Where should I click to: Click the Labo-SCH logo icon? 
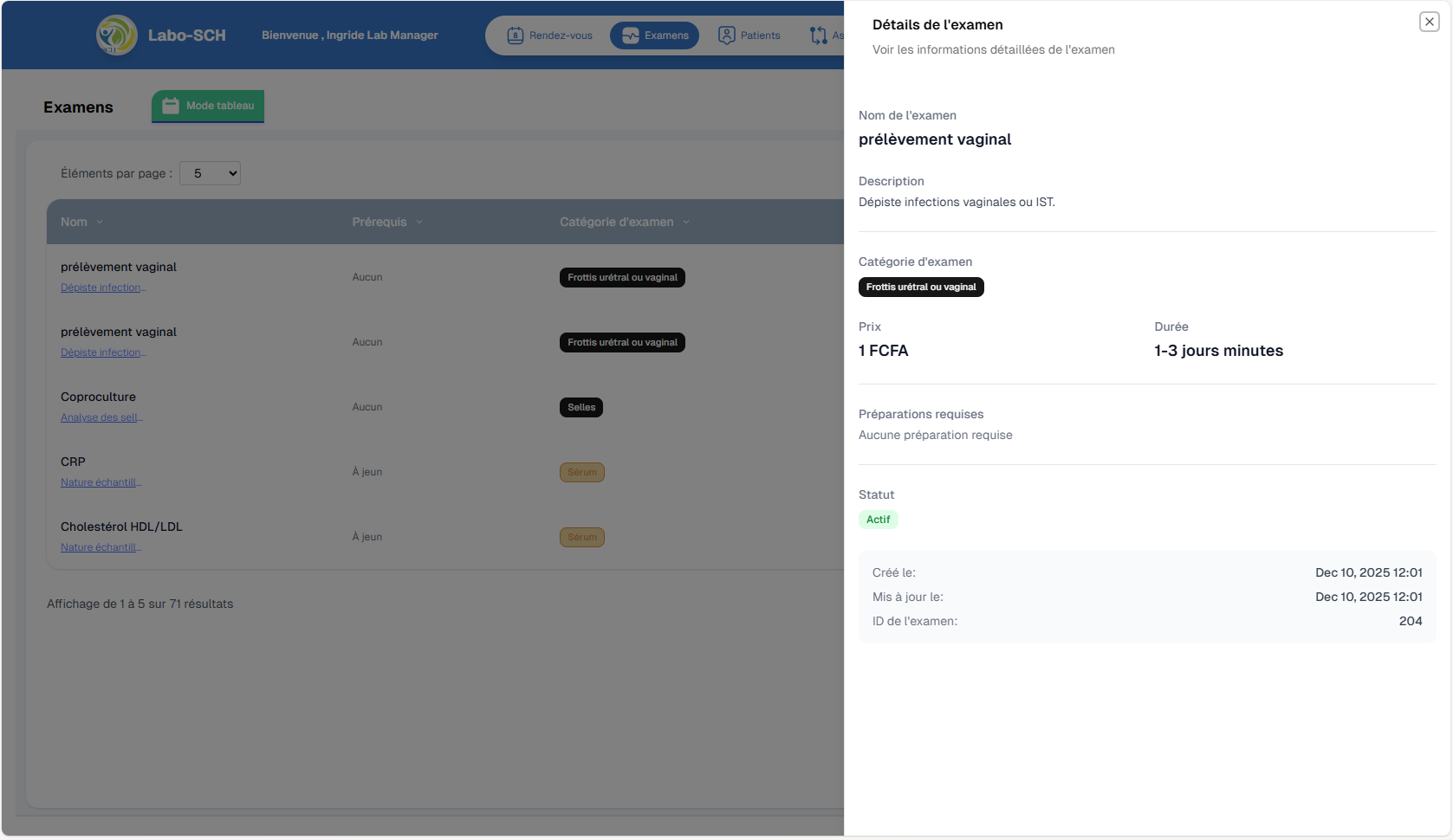click(116, 36)
